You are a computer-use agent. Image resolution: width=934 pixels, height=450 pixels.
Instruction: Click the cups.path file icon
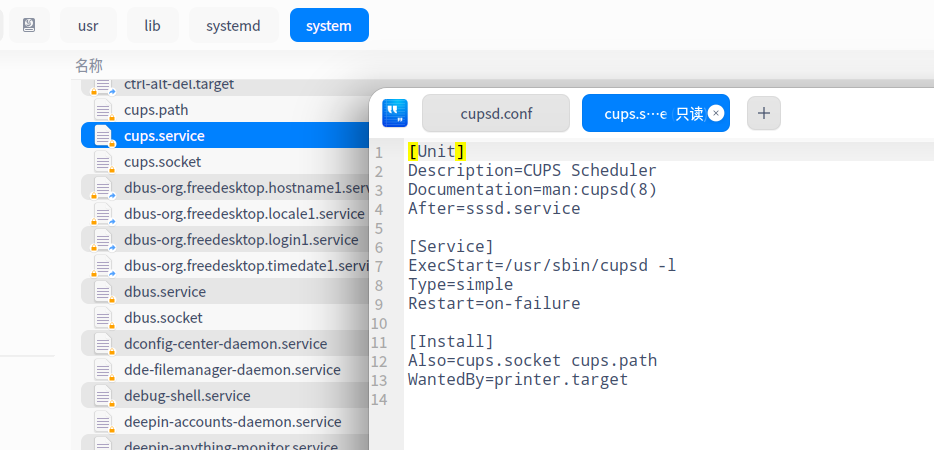pos(103,110)
